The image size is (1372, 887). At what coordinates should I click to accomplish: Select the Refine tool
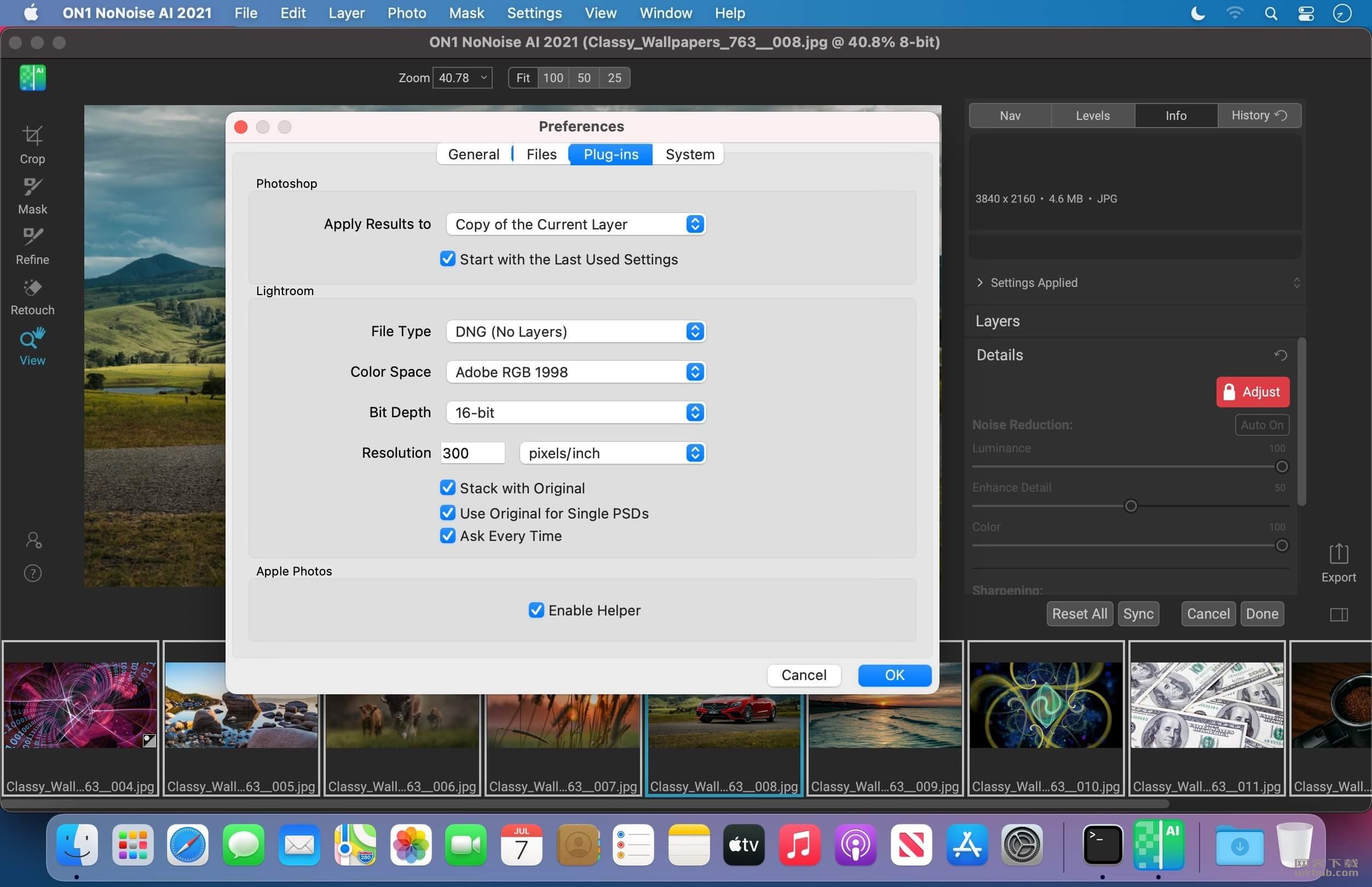(32, 246)
